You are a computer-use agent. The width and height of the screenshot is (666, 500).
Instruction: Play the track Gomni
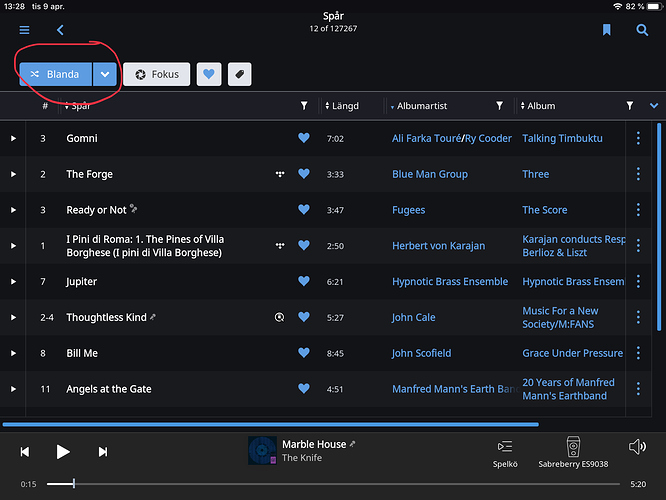(13, 138)
